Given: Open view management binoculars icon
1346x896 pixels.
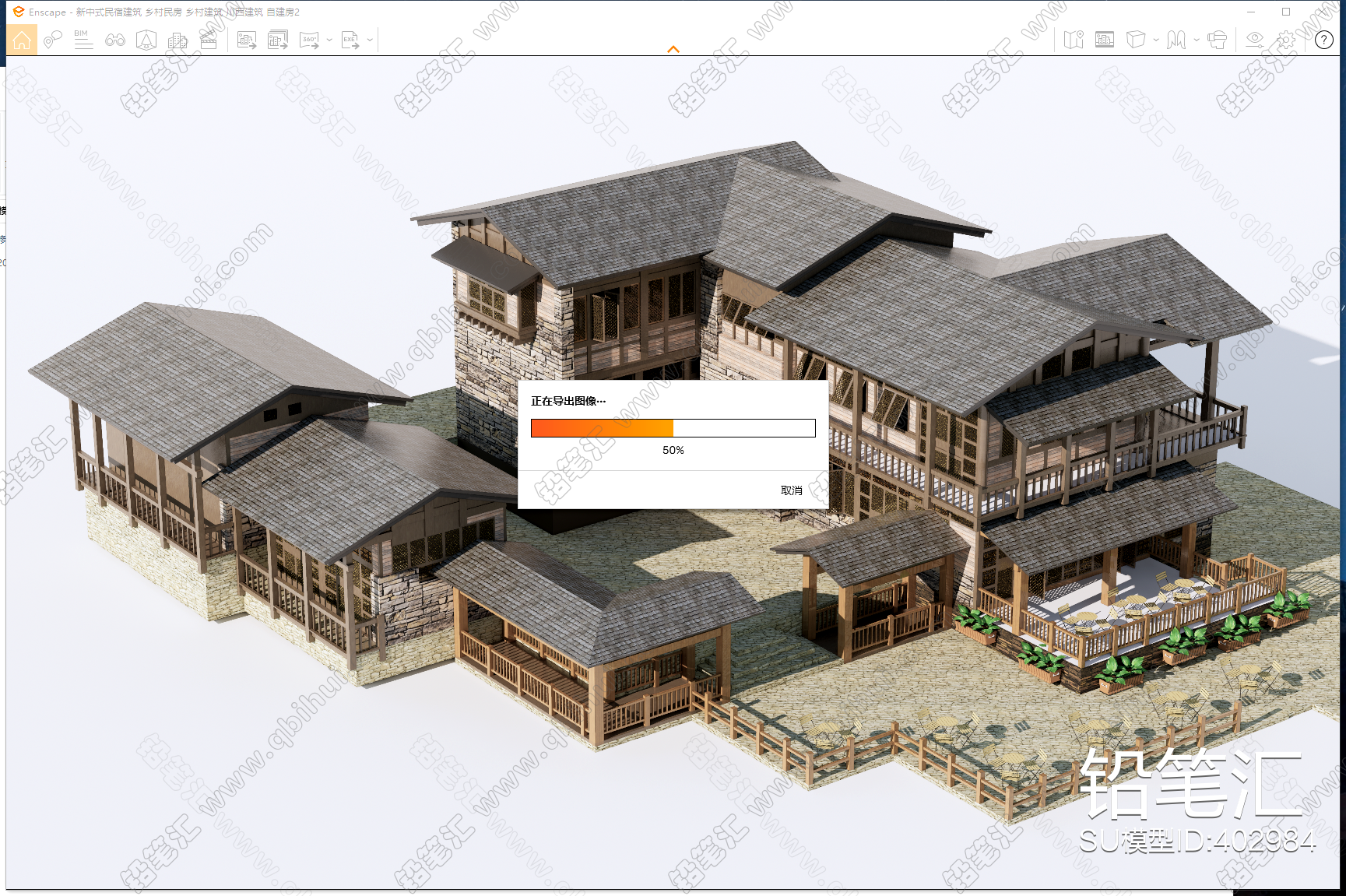Looking at the screenshot, I should (x=115, y=40).
